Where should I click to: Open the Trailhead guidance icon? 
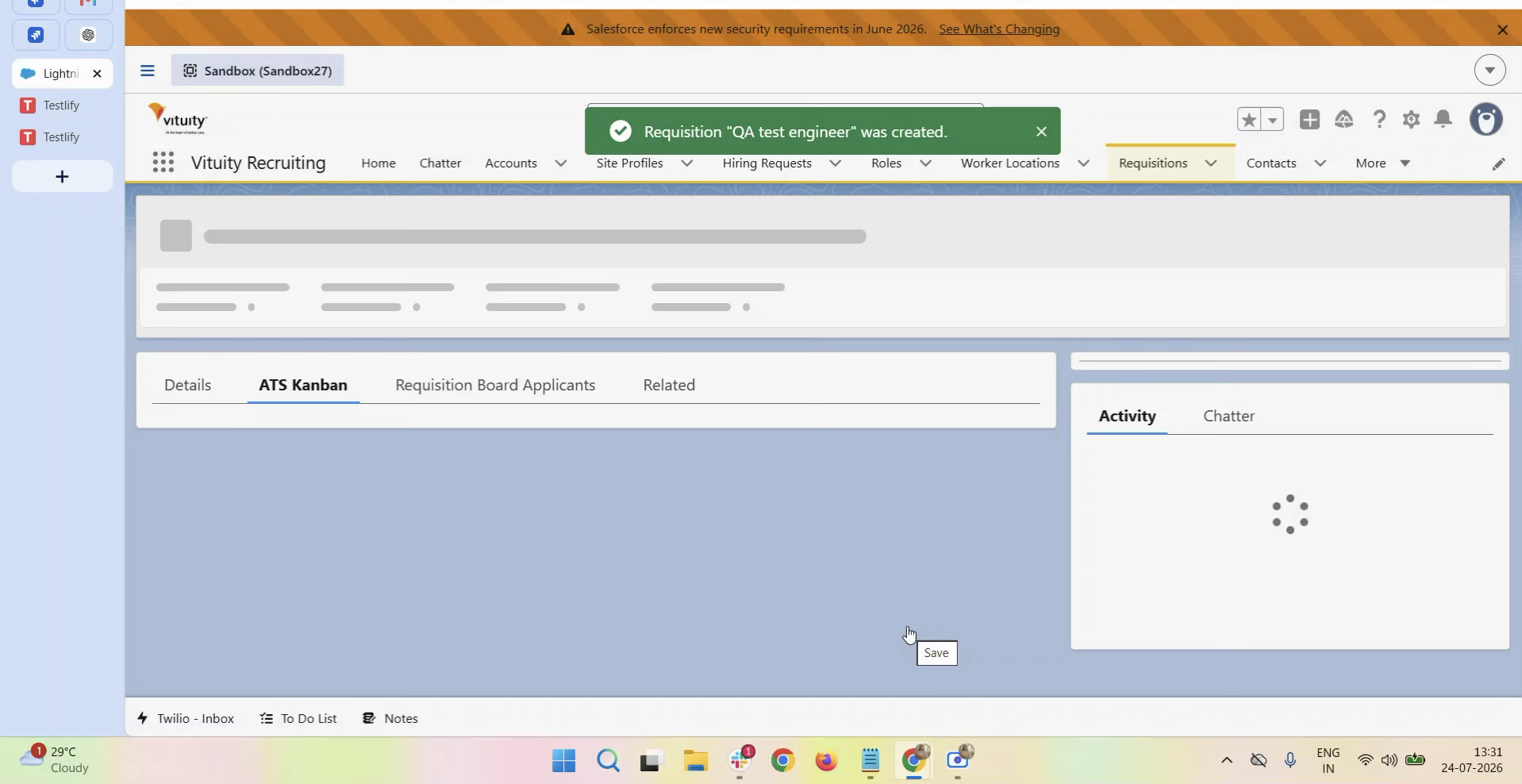click(x=1343, y=120)
